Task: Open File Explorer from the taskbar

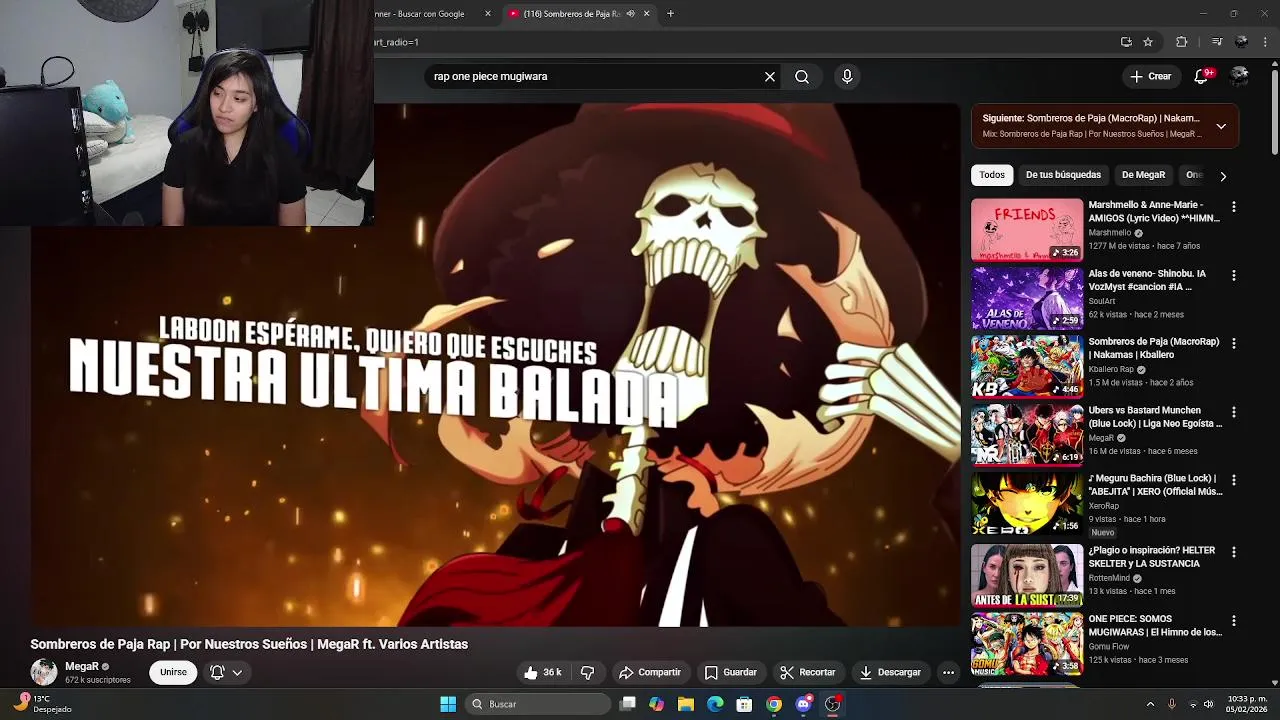Action: click(x=685, y=704)
